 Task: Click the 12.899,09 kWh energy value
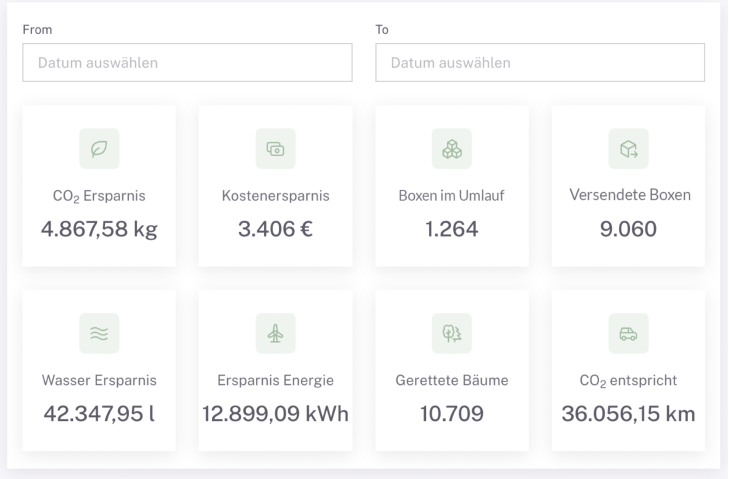click(x=275, y=414)
